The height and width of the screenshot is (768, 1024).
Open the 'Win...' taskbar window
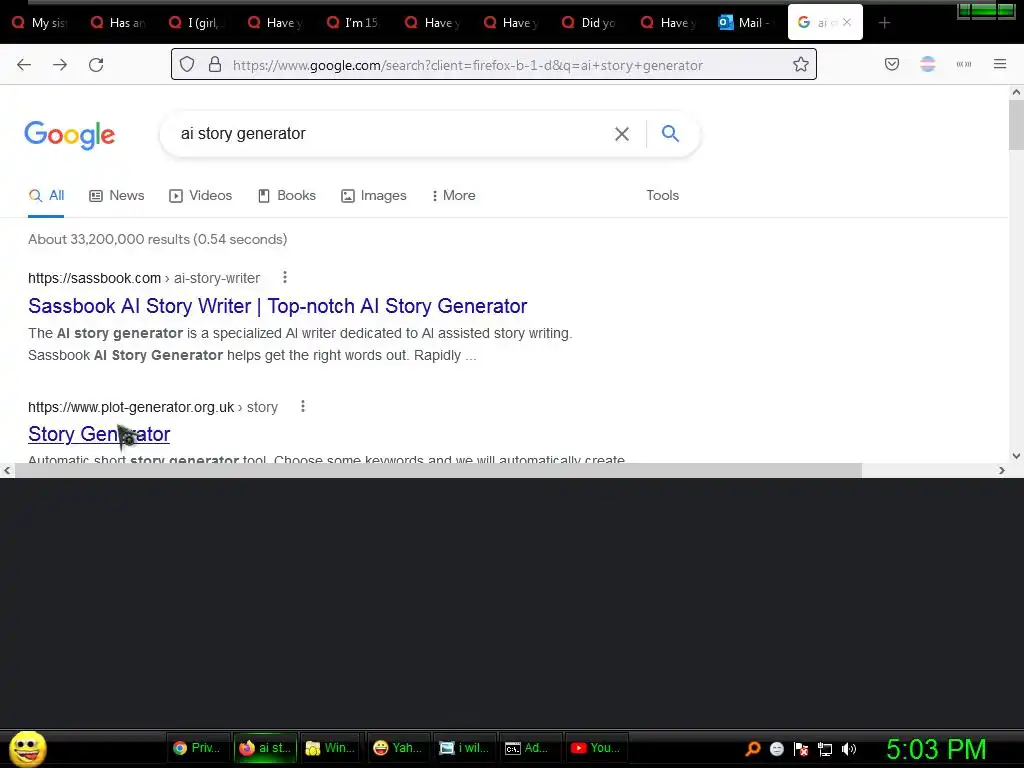click(x=331, y=748)
